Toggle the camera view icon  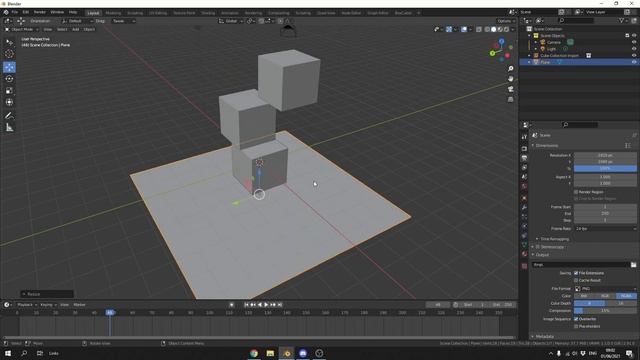[x=511, y=89]
